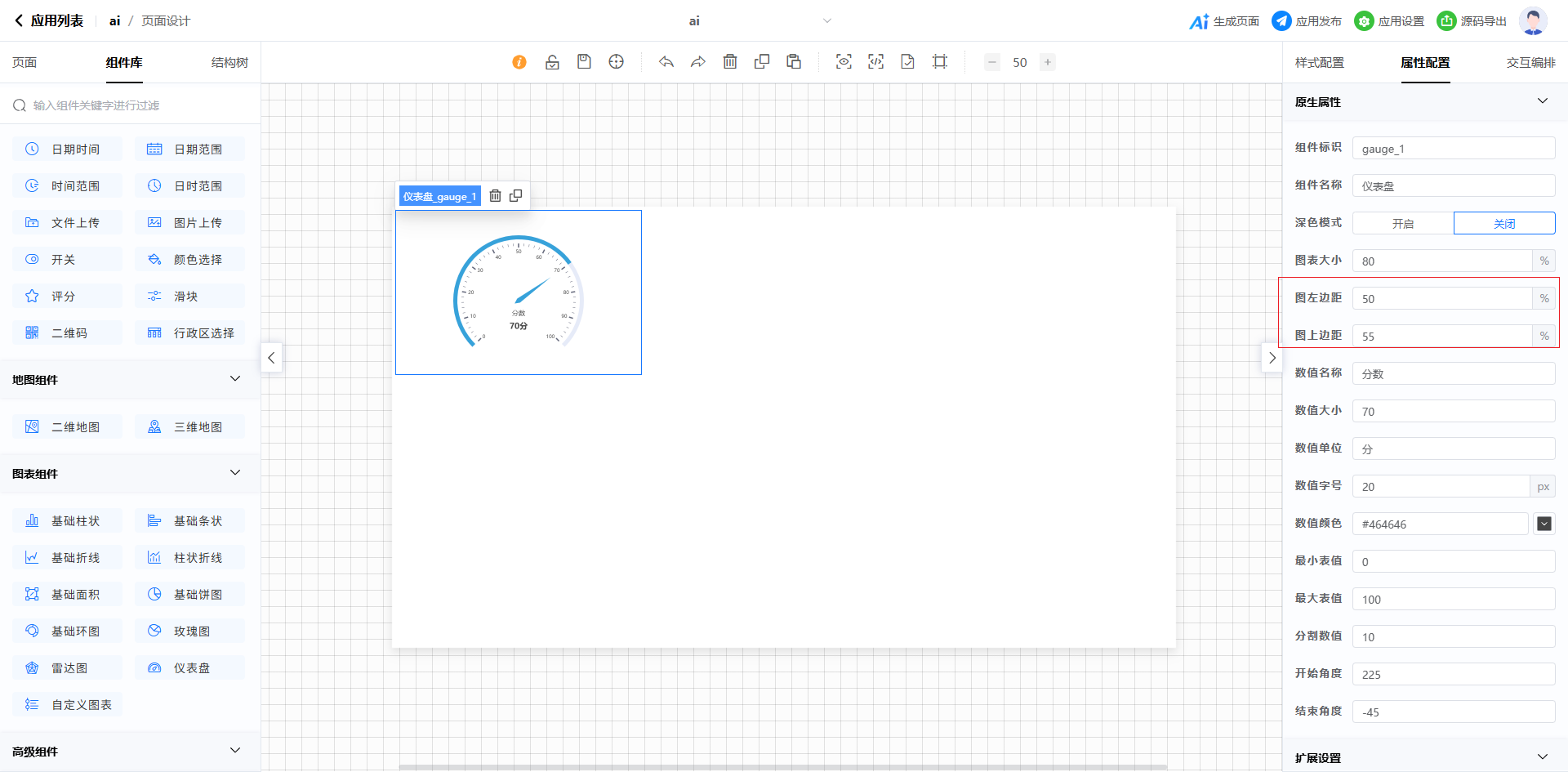
Task: Delete gauge_1 using its label trash icon
Action: [495, 196]
